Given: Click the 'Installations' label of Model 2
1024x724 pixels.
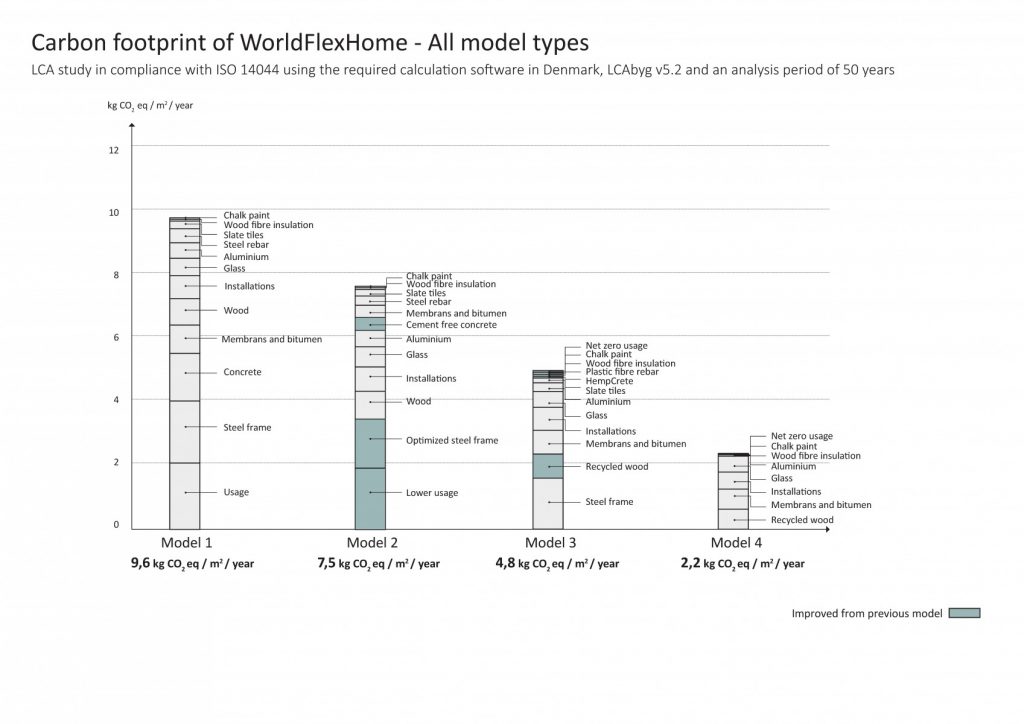Looking at the screenshot, I should click(x=431, y=379).
